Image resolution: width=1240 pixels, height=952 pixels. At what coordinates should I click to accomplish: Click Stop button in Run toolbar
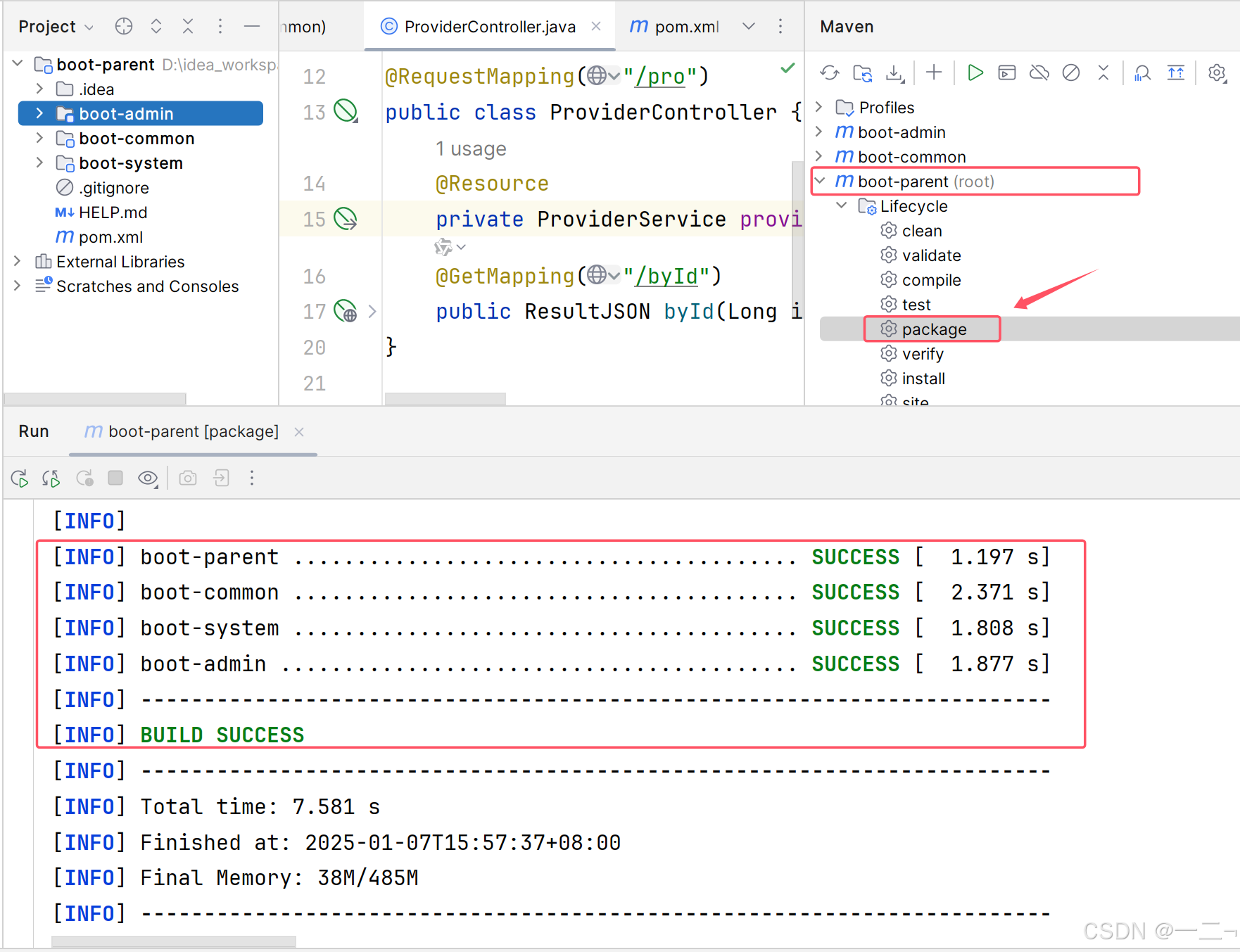(115, 478)
